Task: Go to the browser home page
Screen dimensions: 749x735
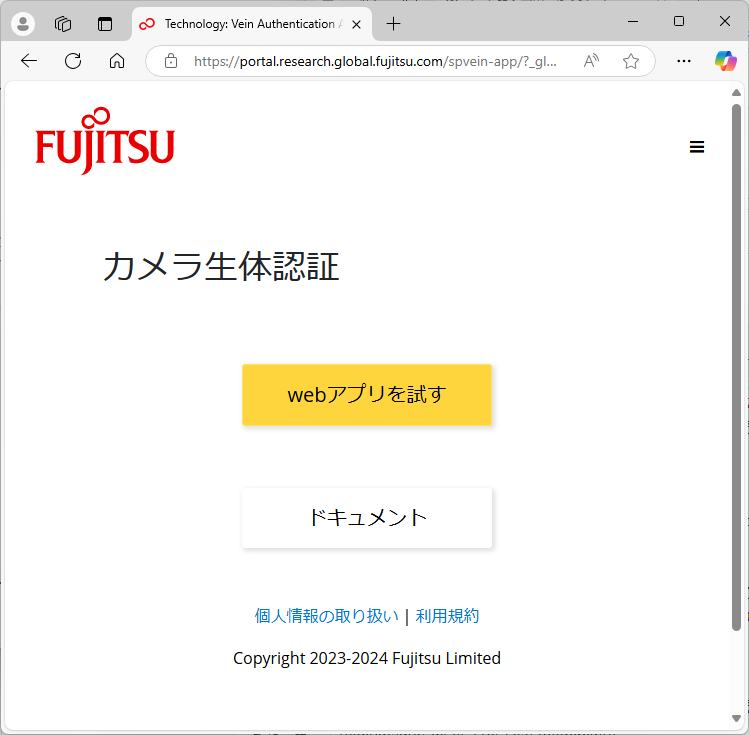Action: tap(117, 61)
